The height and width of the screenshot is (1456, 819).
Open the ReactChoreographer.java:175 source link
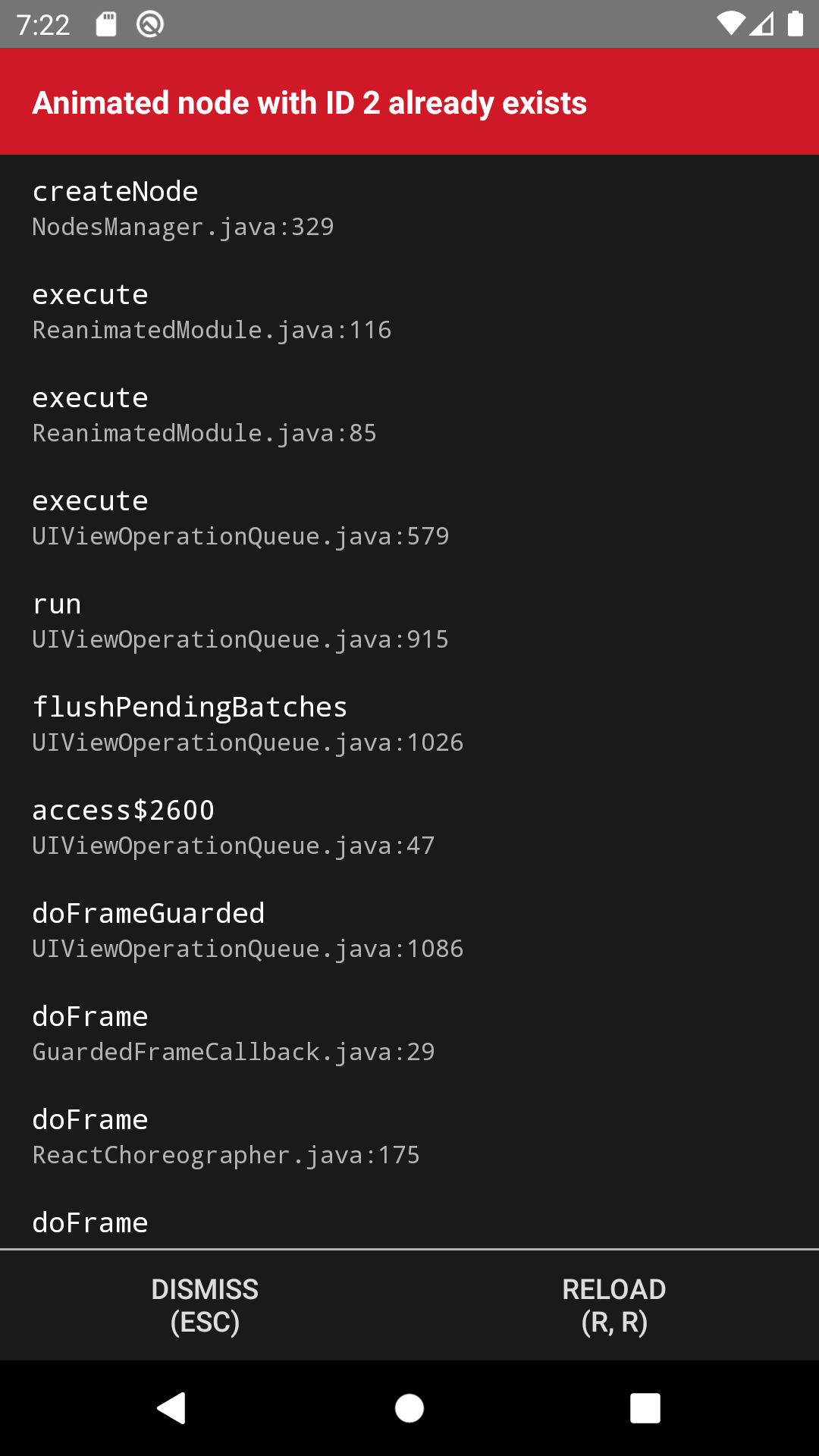pyautogui.click(x=227, y=1155)
